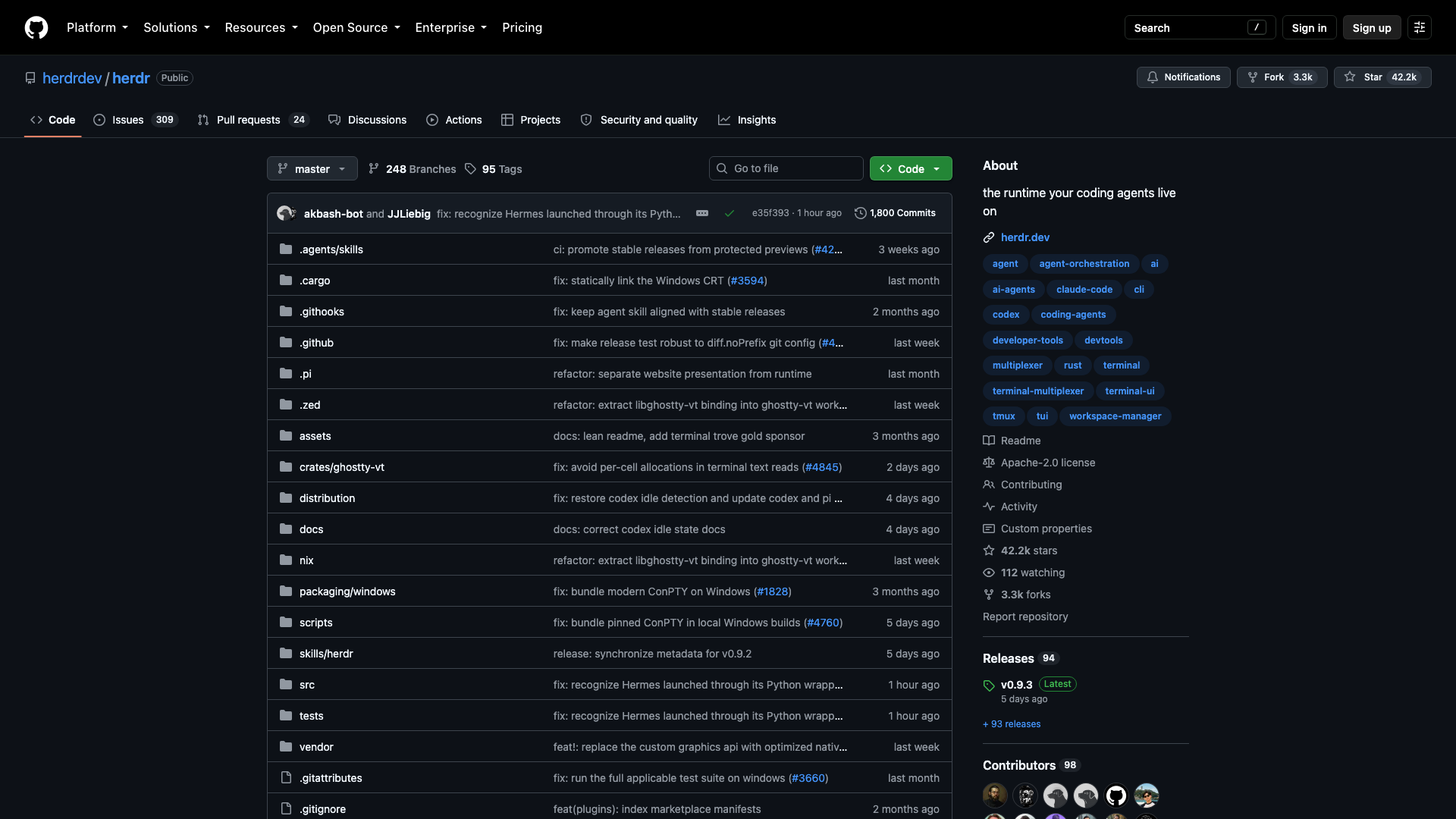1456x819 pixels.
Task: Open commit hash e35f393
Action: (x=770, y=213)
